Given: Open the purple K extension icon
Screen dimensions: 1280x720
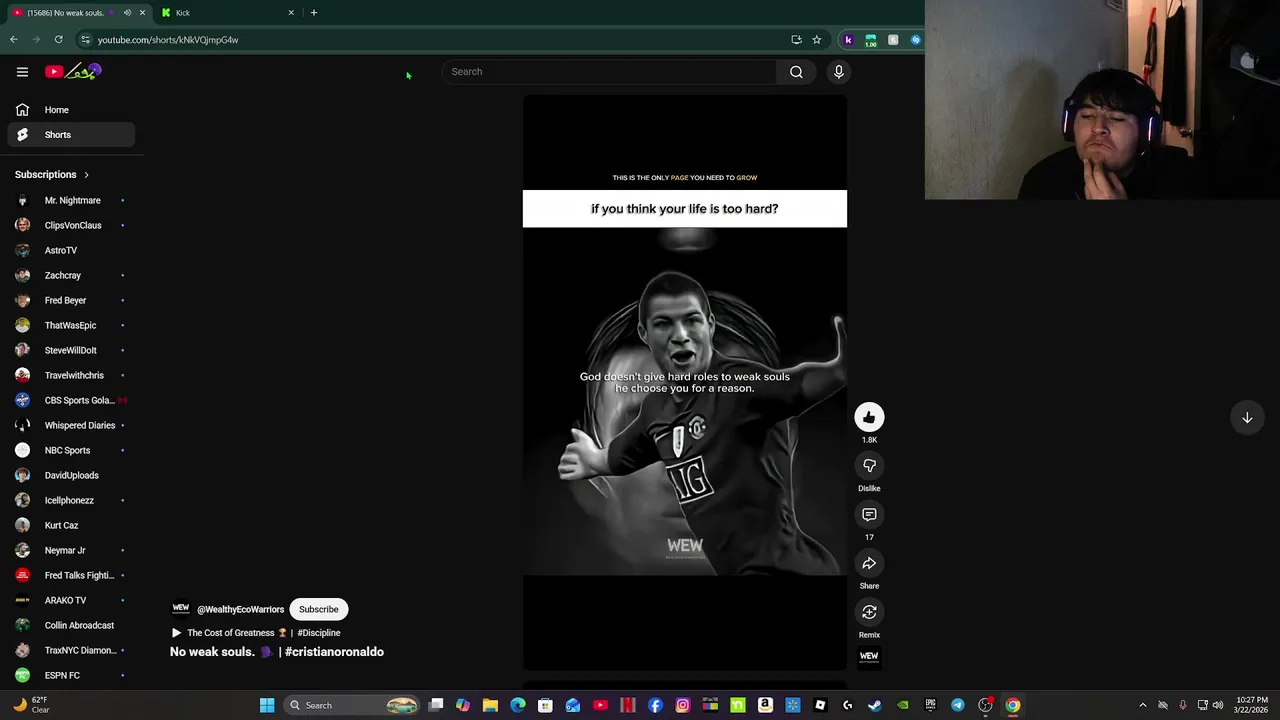Looking at the screenshot, I should (x=848, y=40).
